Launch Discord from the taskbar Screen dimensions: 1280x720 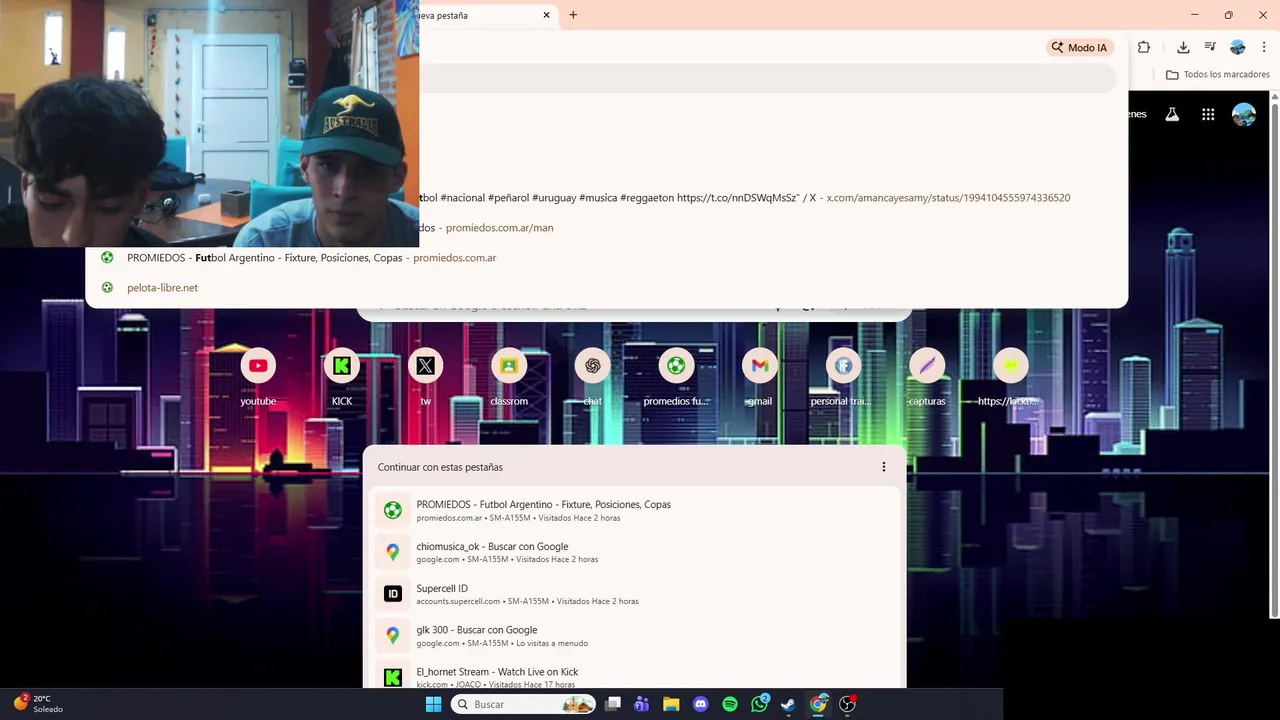point(700,704)
